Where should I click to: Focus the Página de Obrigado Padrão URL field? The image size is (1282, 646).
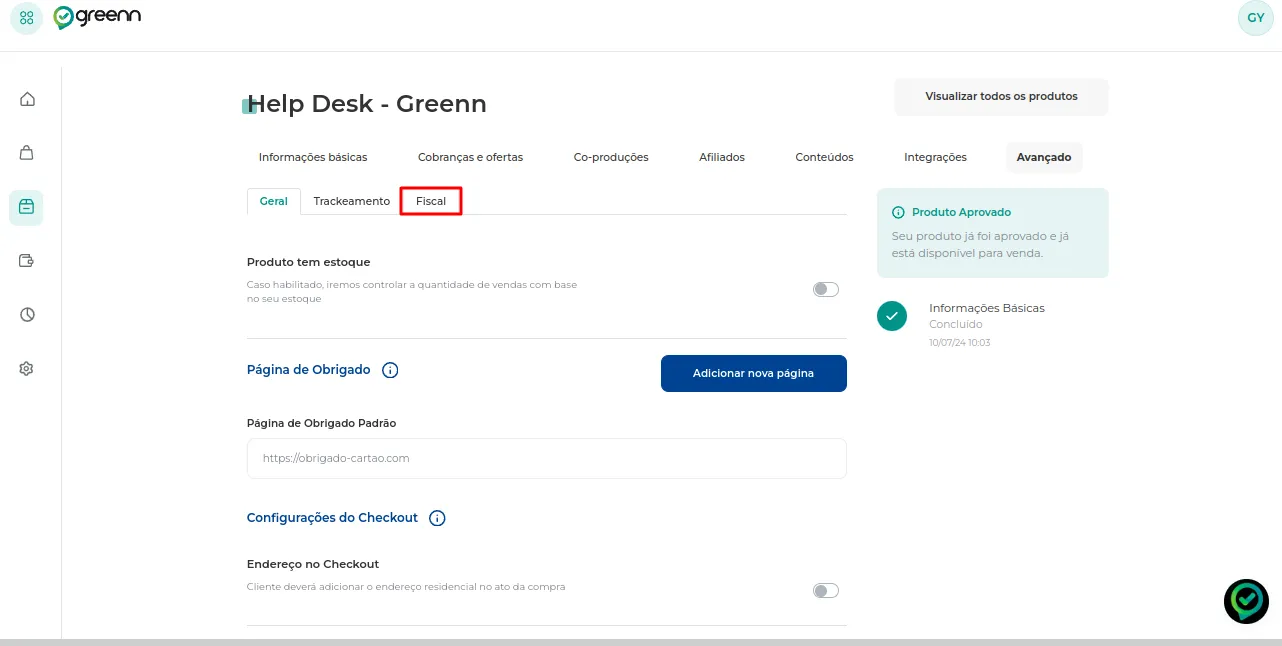(x=547, y=458)
